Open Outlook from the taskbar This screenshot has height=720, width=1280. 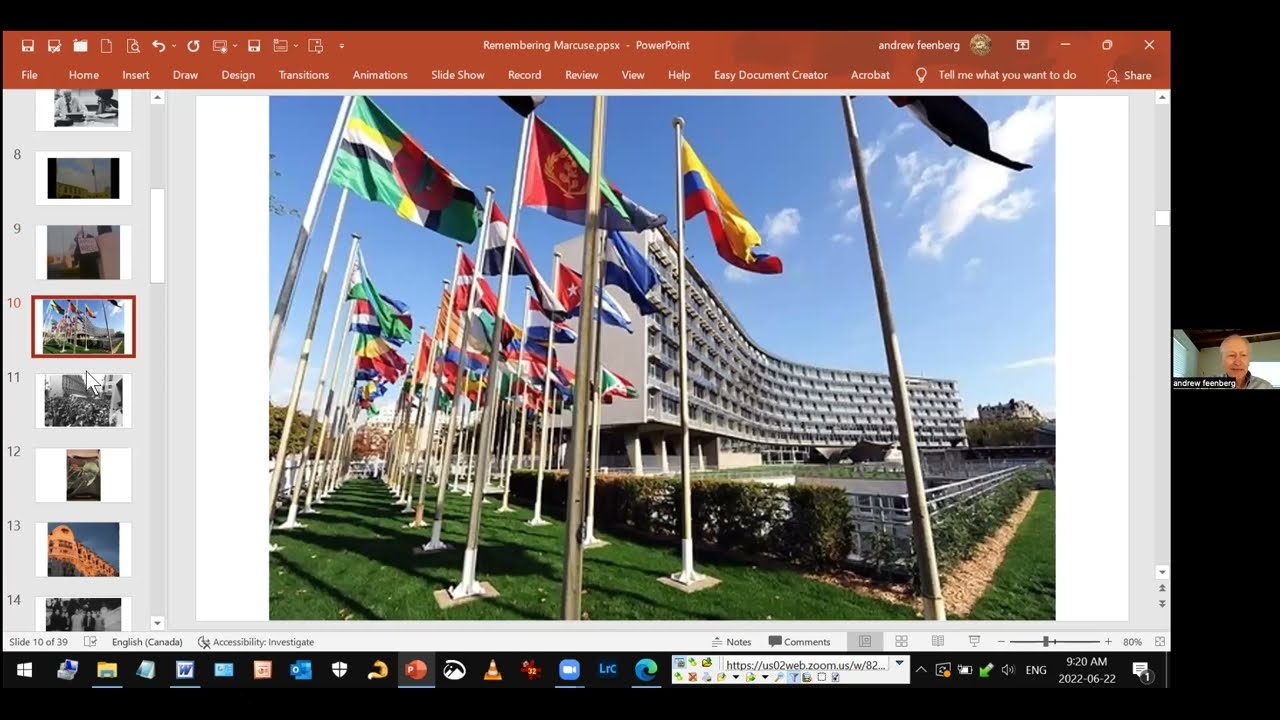301,671
